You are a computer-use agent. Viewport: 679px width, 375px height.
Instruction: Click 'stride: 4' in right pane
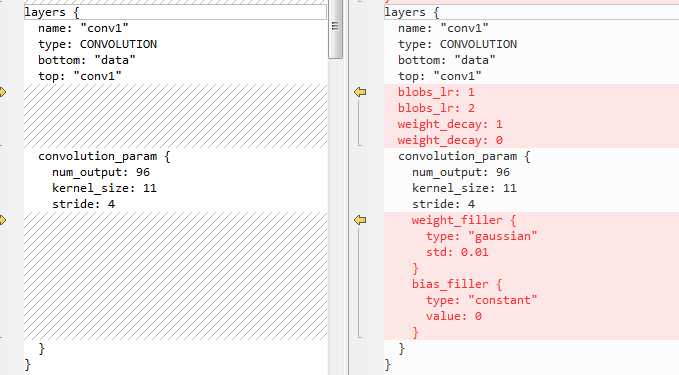click(444, 204)
